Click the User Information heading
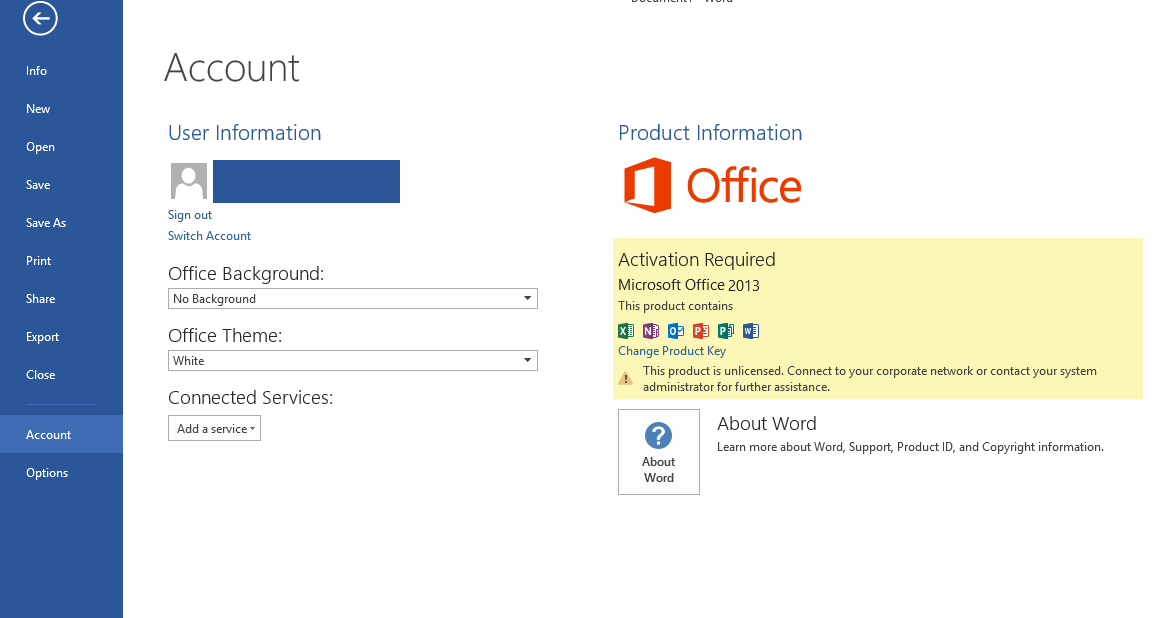 [x=244, y=133]
